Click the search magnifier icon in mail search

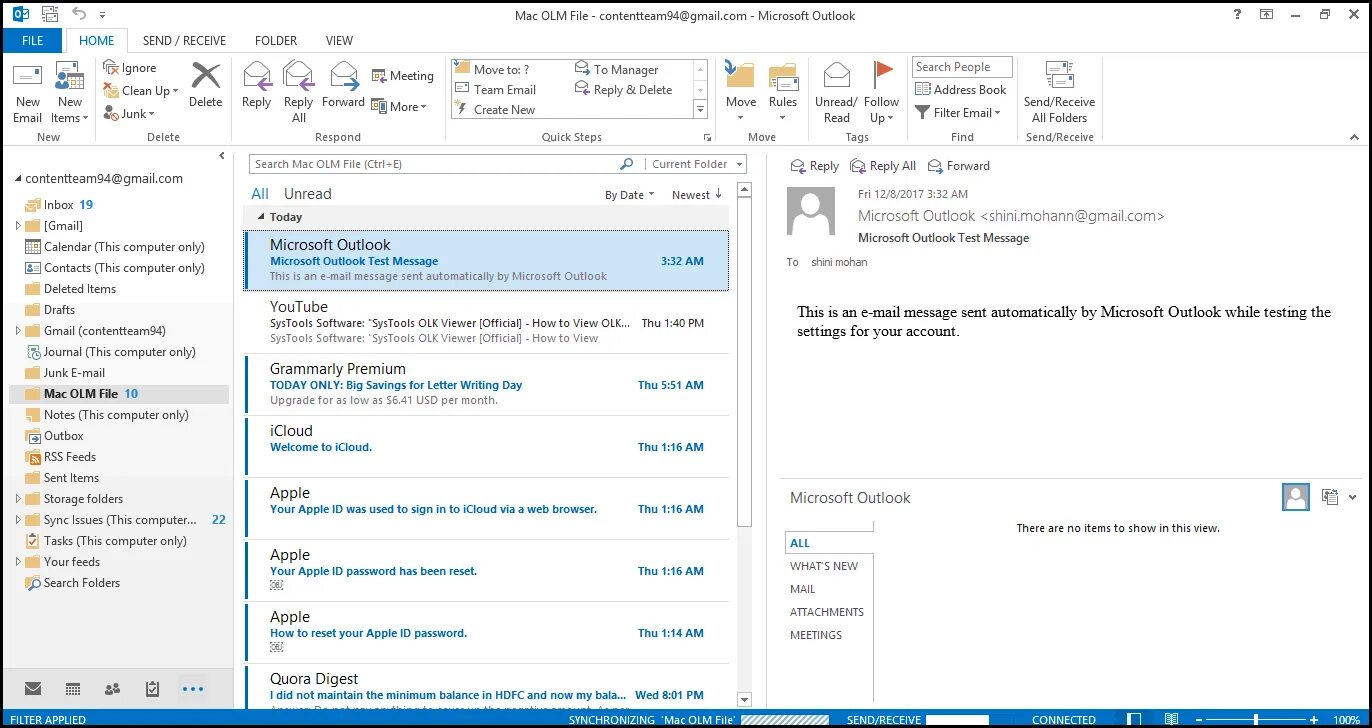click(627, 164)
